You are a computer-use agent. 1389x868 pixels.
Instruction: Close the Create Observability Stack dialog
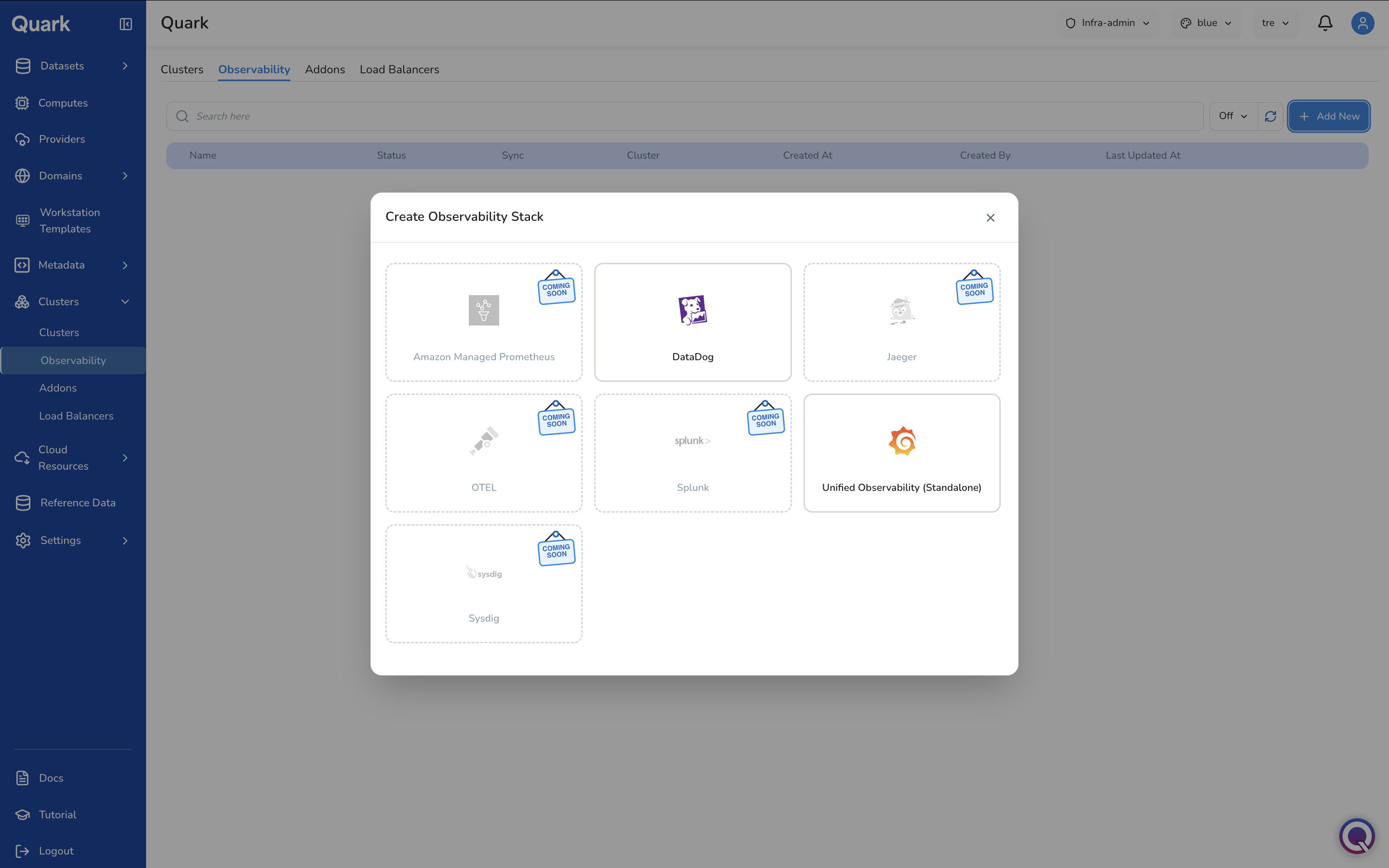click(991, 218)
